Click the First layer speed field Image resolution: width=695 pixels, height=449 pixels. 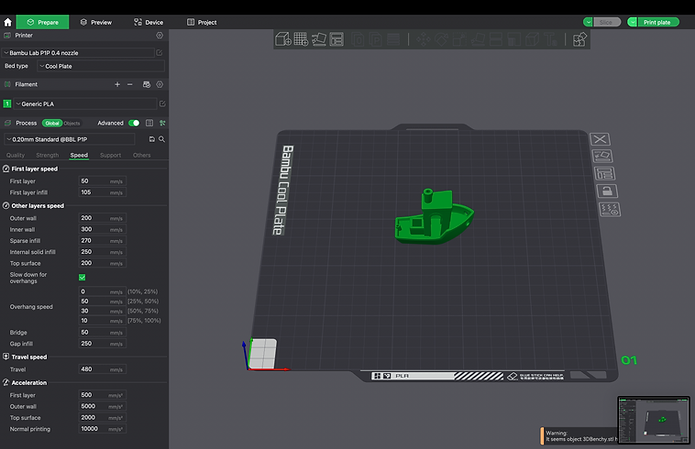(102, 181)
